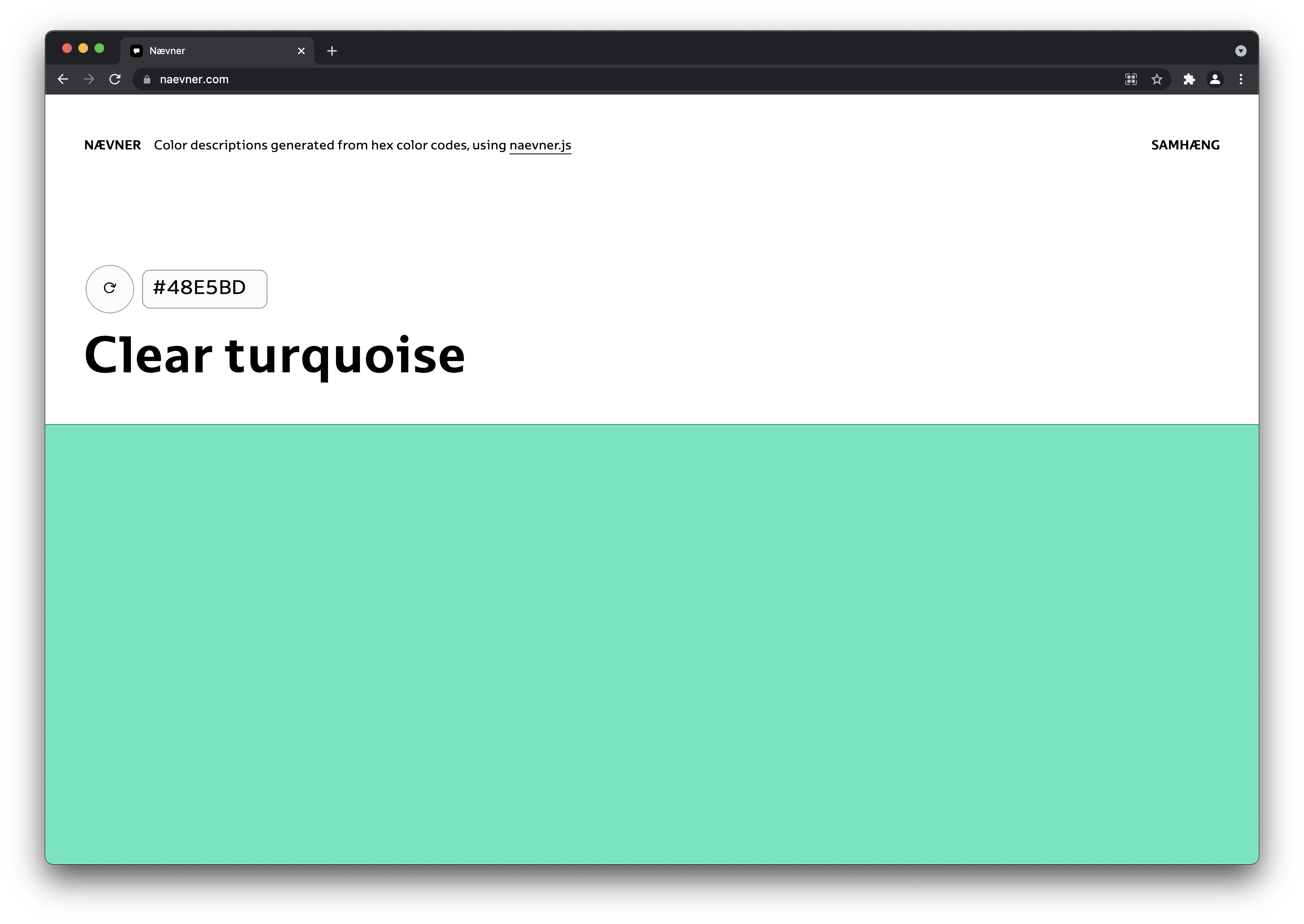Bookmark page with star icon
Screen dimensions: 1304x924
1157,79
